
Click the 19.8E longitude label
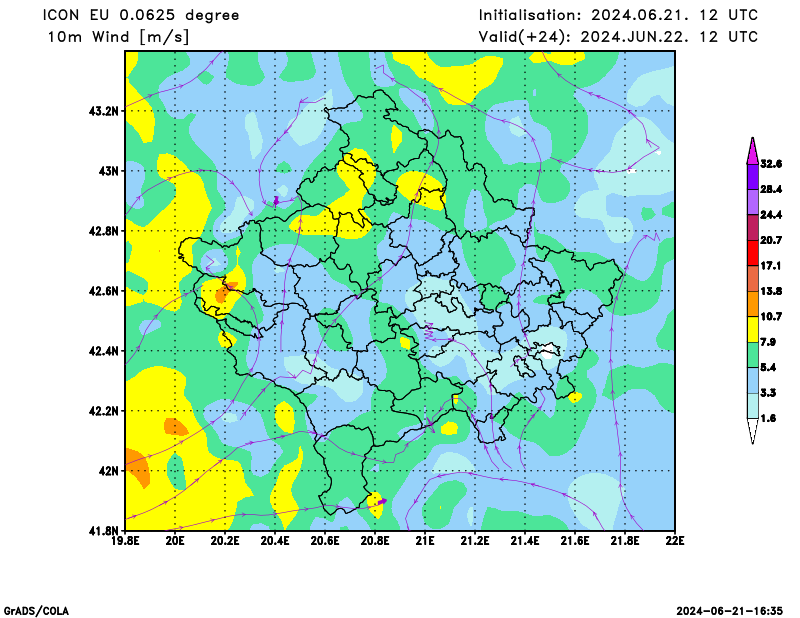tap(126, 541)
